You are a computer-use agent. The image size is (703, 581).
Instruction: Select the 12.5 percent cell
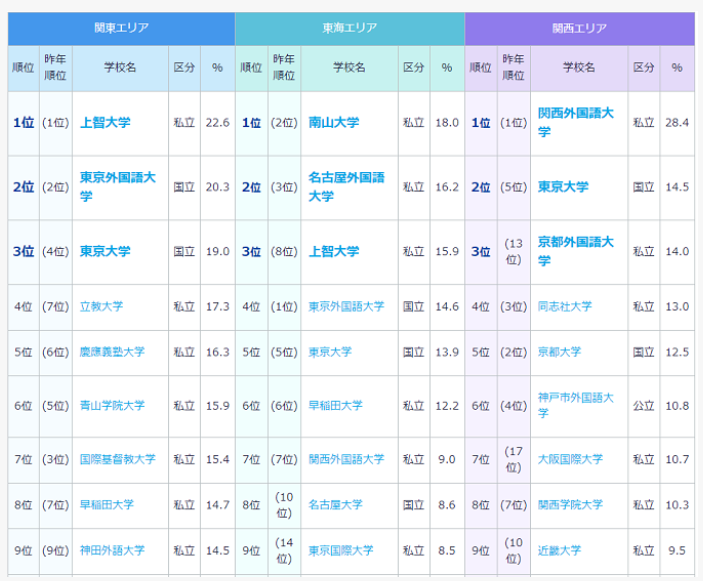tap(677, 352)
